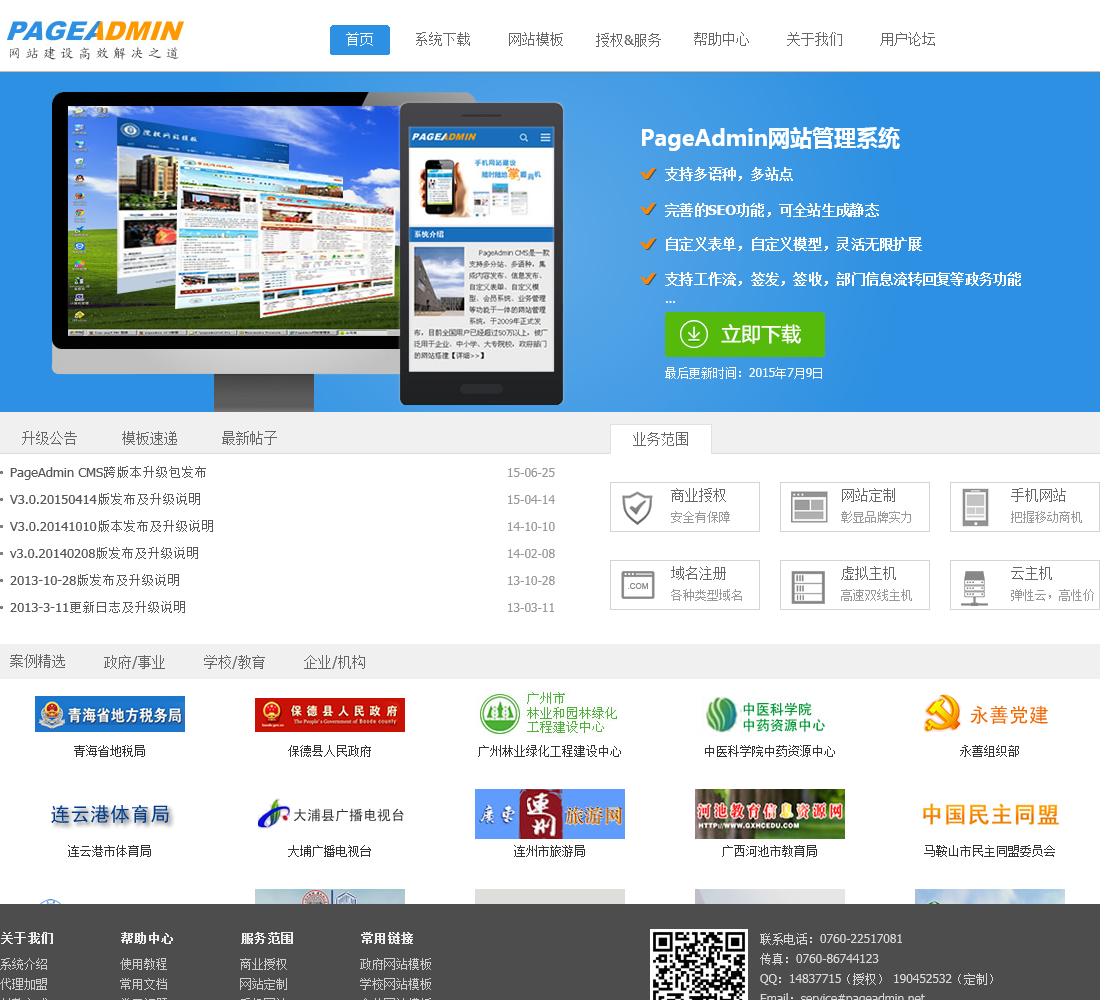Open the 连州市旅游局 caption link
This screenshot has height=1000, width=1100.
tap(549, 851)
